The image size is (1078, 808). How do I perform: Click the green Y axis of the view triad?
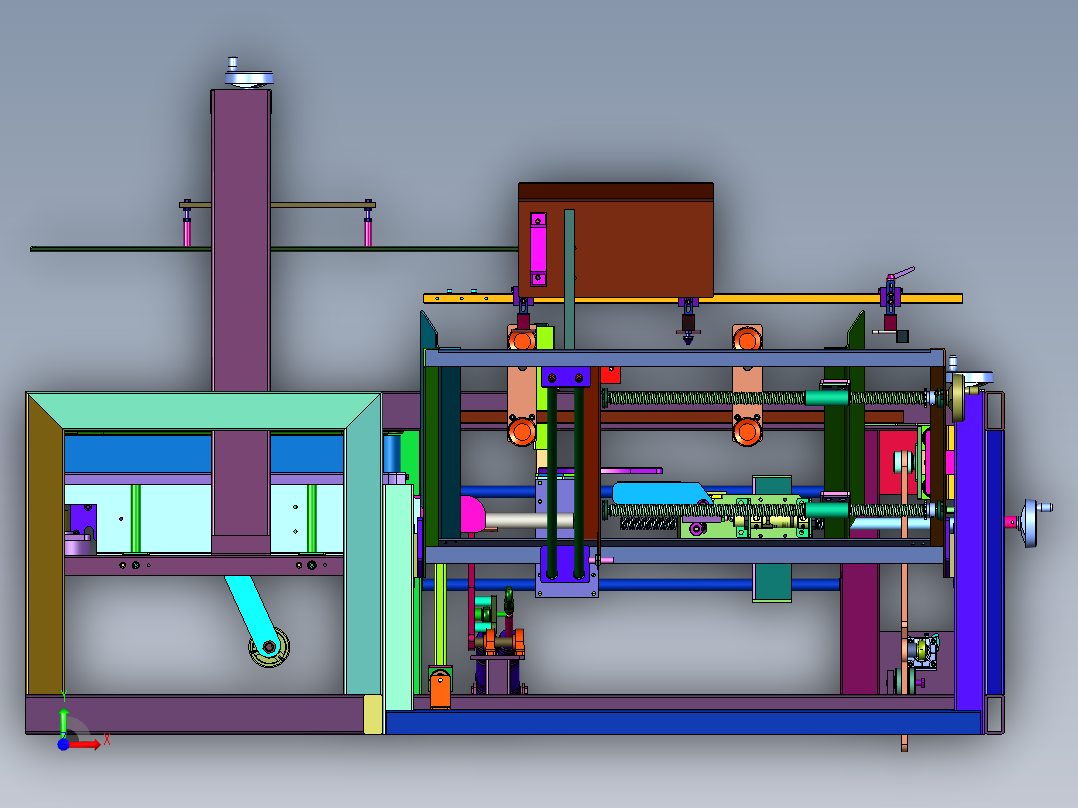(63, 721)
